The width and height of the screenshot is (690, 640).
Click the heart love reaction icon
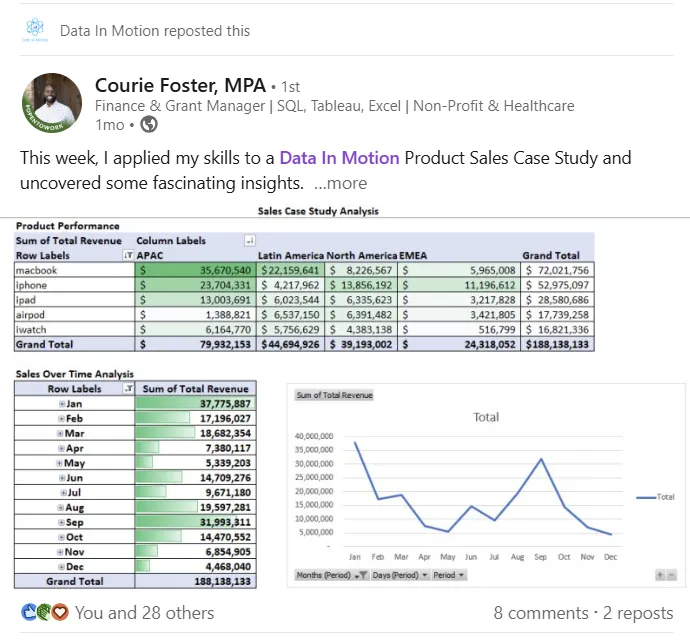click(60, 612)
